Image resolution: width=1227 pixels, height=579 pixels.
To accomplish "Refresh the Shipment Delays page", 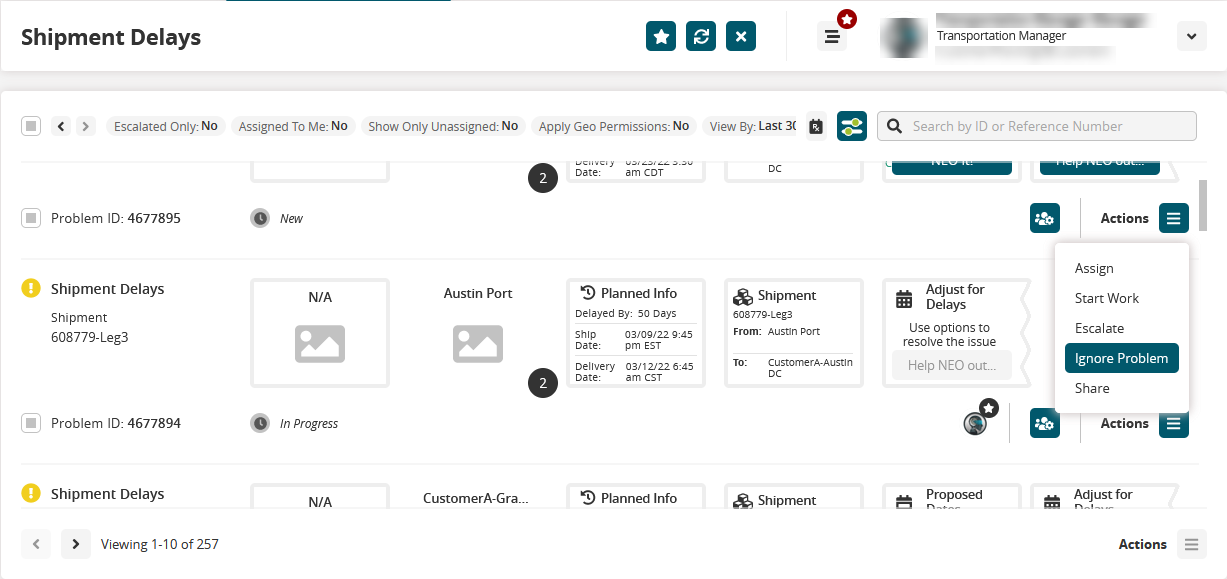I will click(x=701, y=36).
